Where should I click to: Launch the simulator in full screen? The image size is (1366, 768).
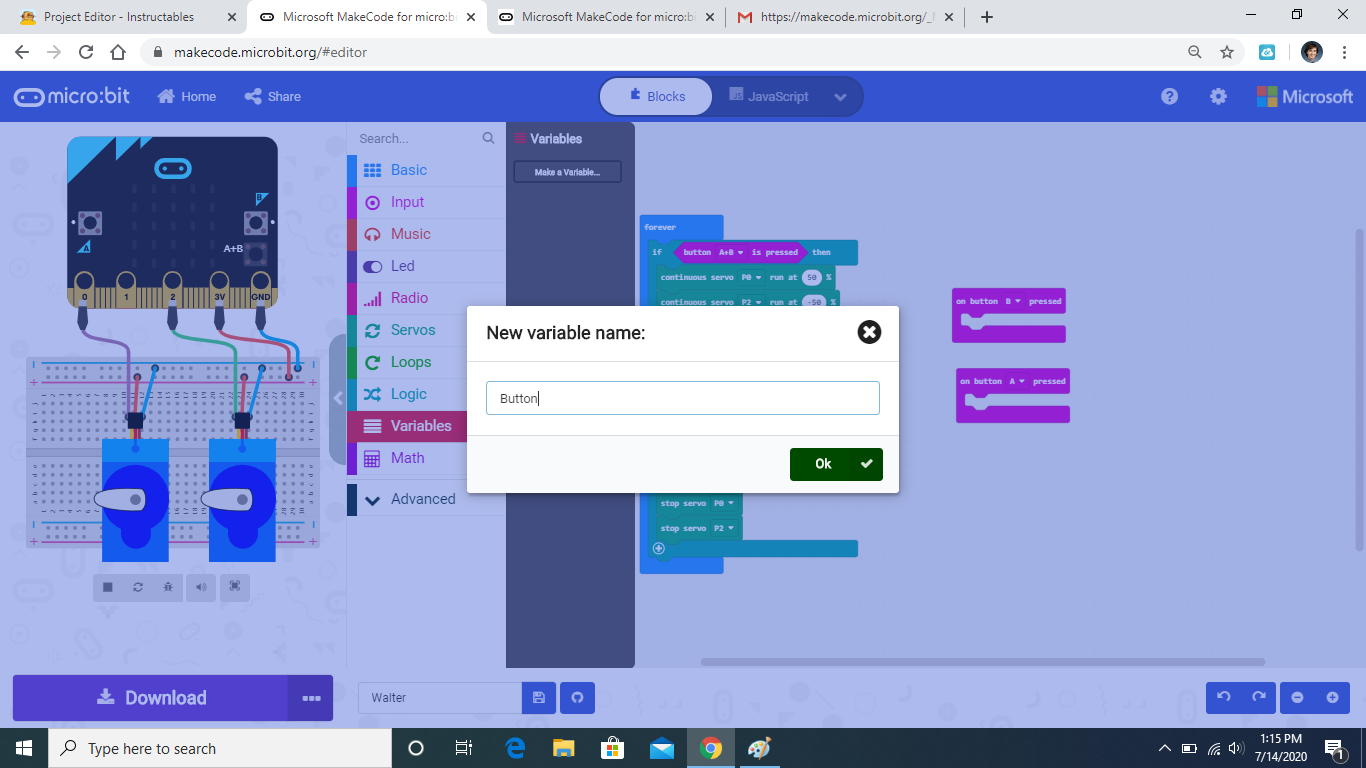click(235, 587)
